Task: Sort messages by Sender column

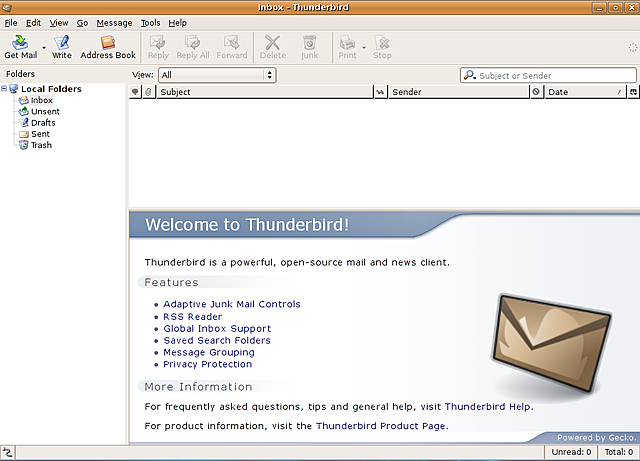Action: 459,92
